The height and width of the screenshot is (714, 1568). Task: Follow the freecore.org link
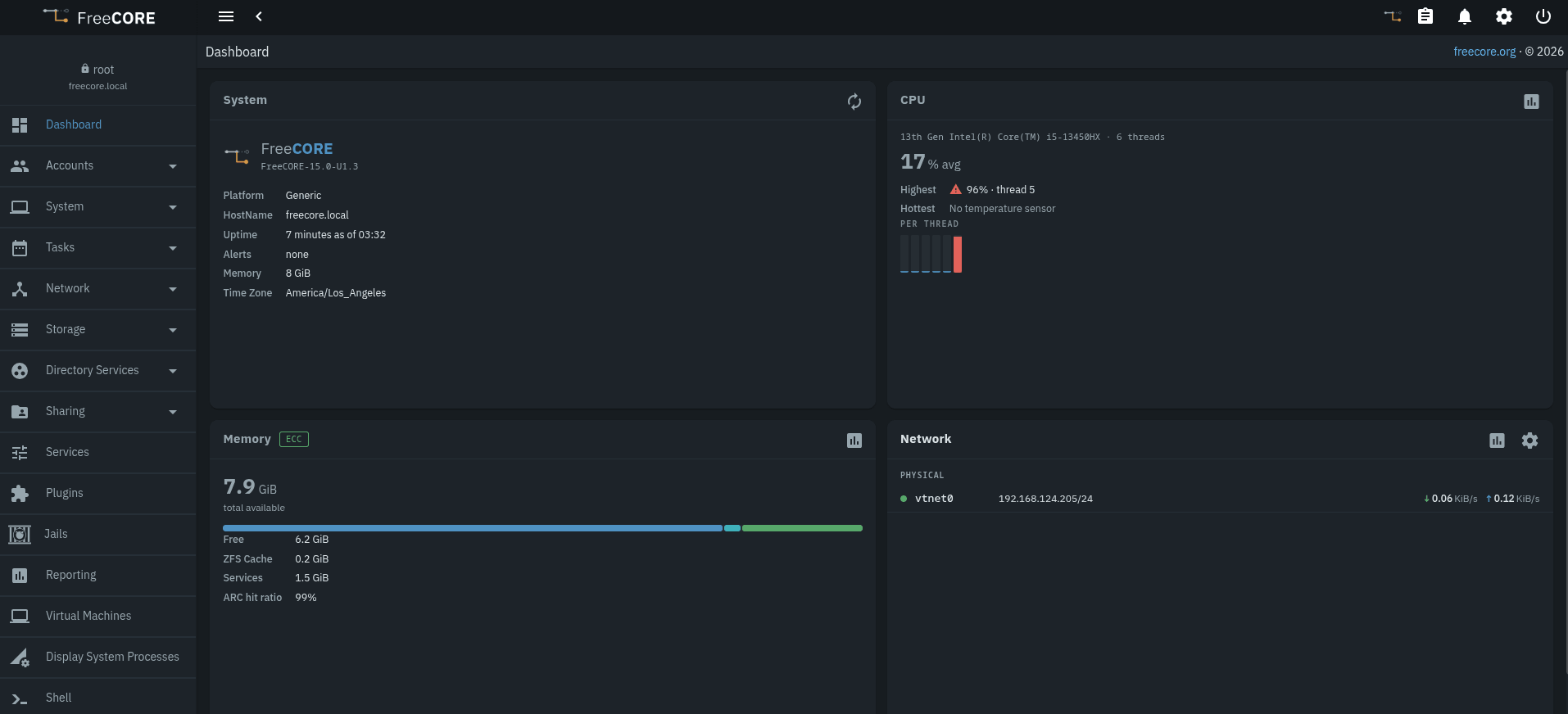click(x=1484, y=52)
